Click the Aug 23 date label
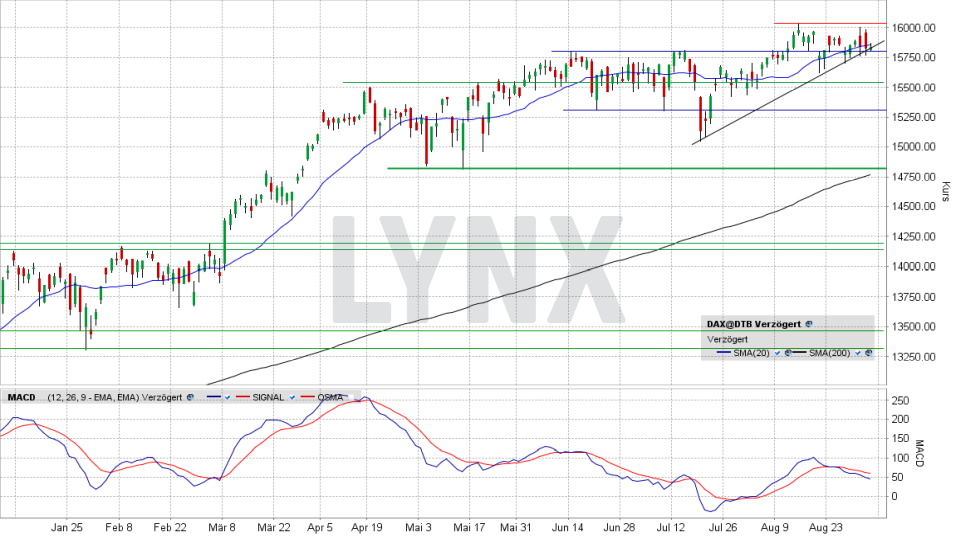This screenshot has width=960, height=540. (x=825, y=528)
